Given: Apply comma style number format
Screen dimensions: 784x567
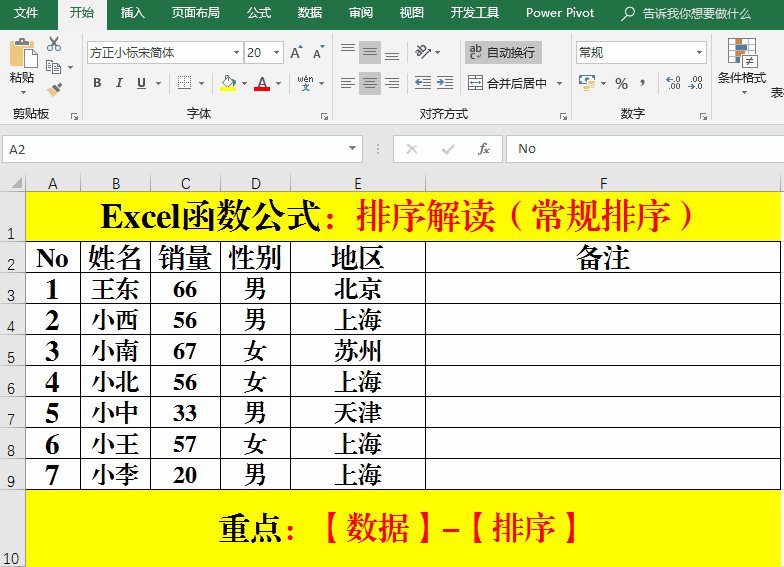Looking at the screenshot, I should [643, 83].
